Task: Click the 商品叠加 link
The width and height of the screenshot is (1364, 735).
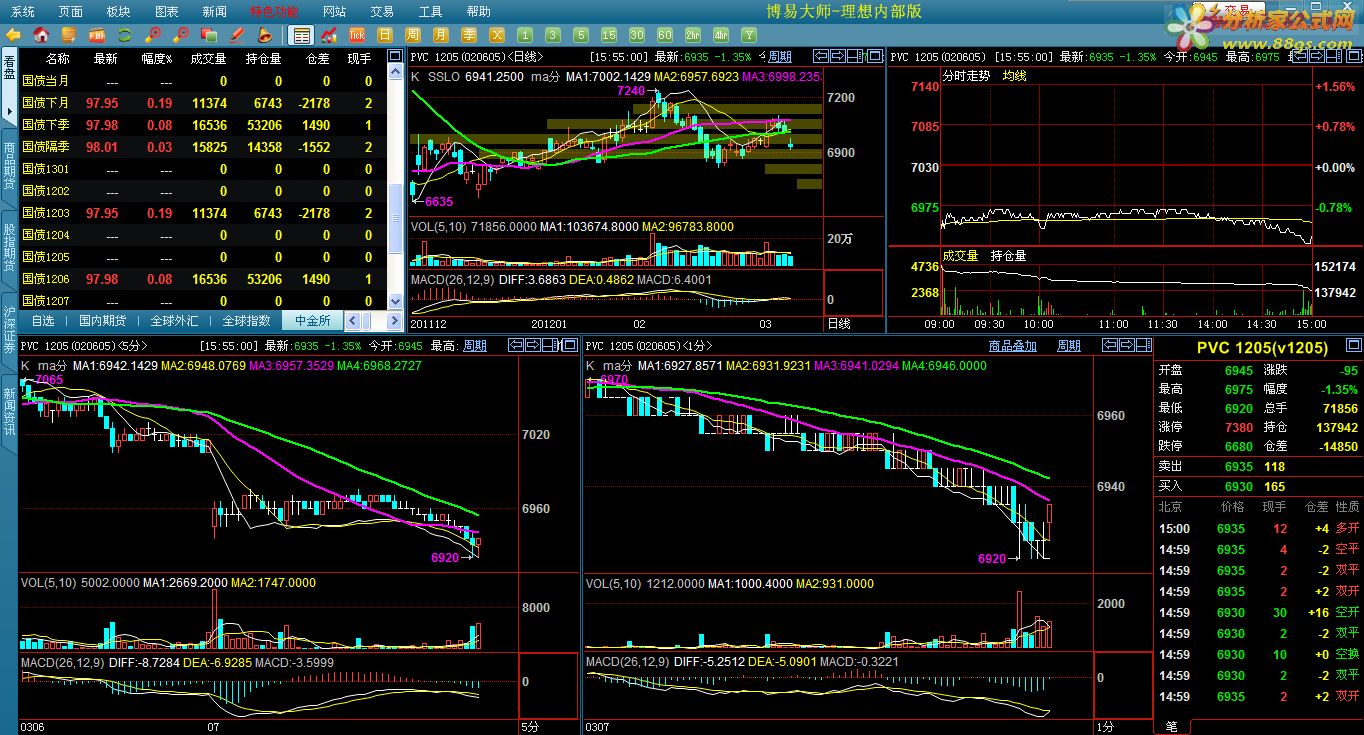Action: coord(1013,346)
